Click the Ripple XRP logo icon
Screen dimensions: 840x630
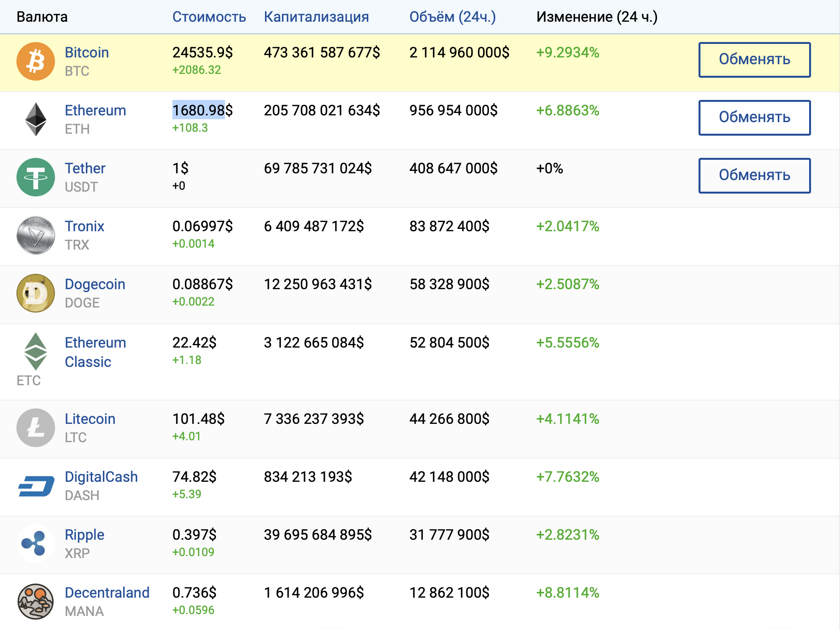click(x=35, y=544)
